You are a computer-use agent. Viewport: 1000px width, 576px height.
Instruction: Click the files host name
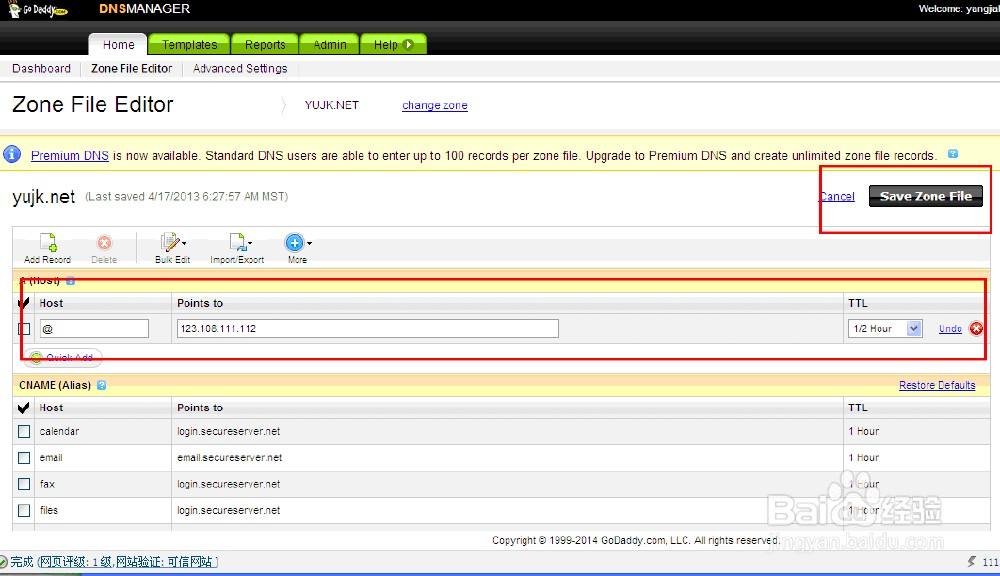[48, 510]
